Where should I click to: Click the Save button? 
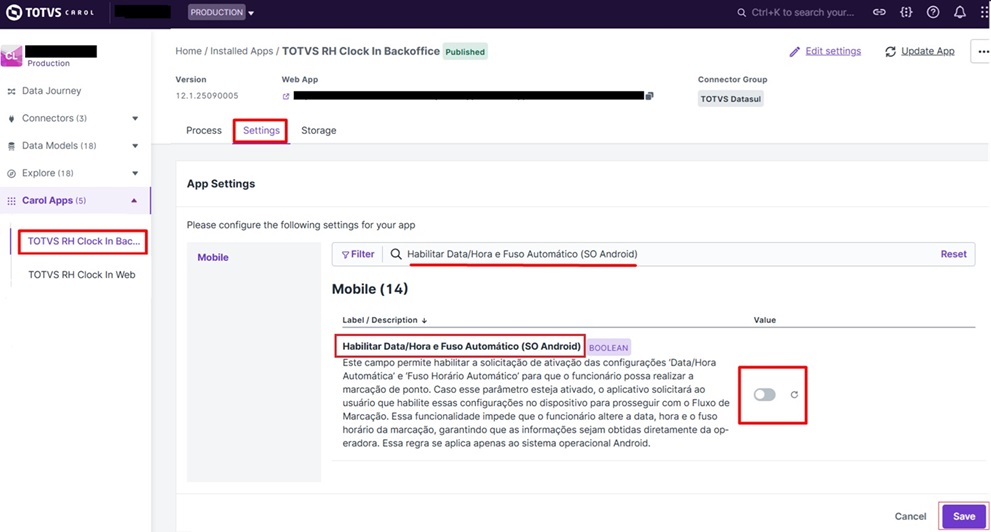[x=964, y=516]
